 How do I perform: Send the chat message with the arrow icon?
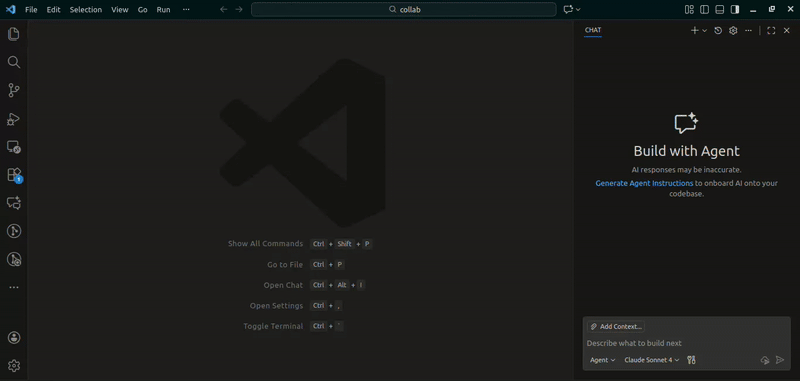tap(780, 360)
